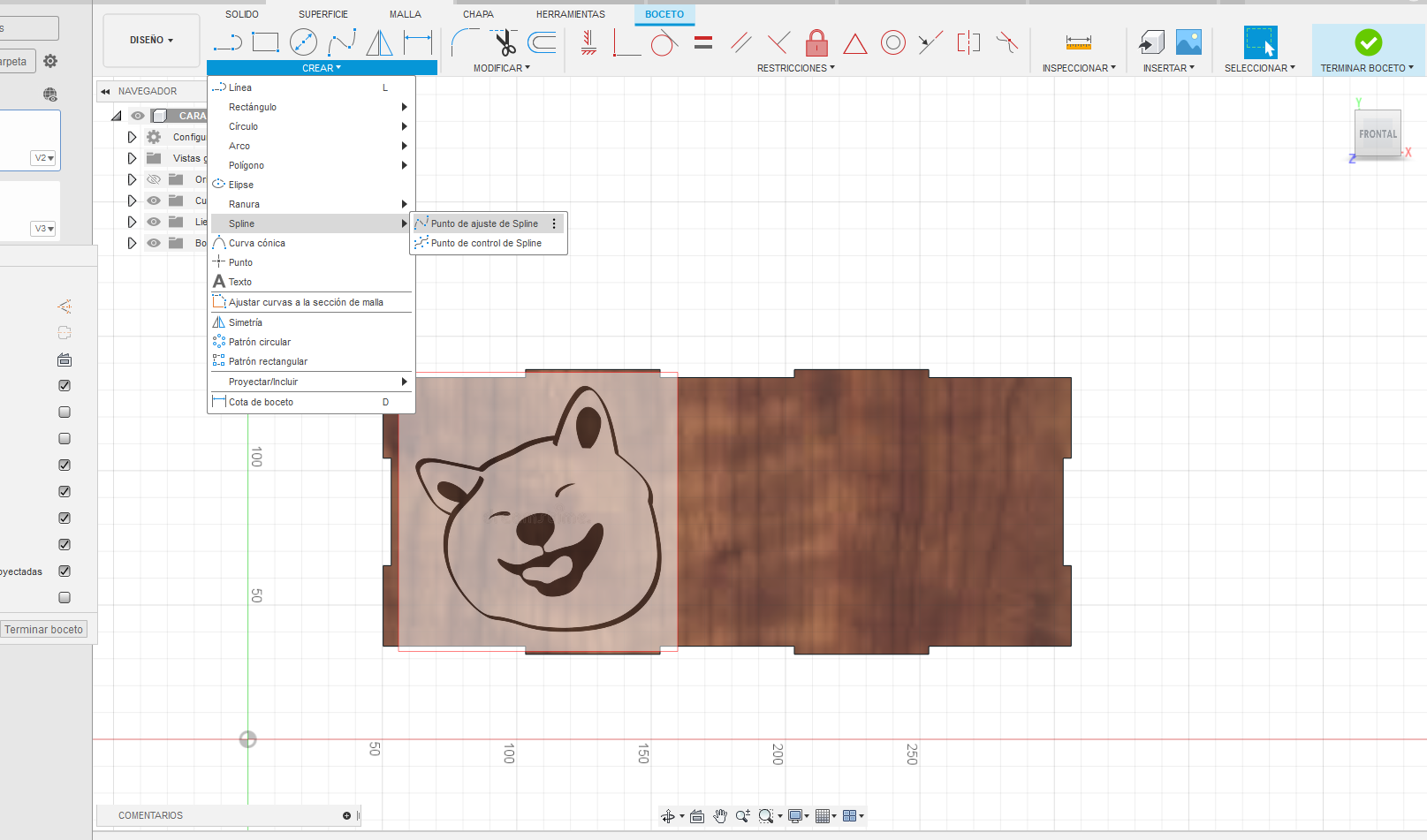Select 'Curva cónica' from the Crear menu
1427x840 pixels.
pos(311,243)
